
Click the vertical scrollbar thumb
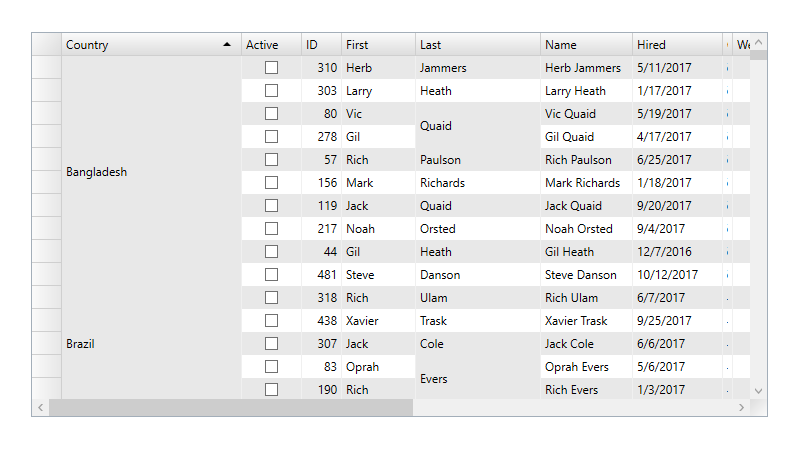(x=758, y=56)
